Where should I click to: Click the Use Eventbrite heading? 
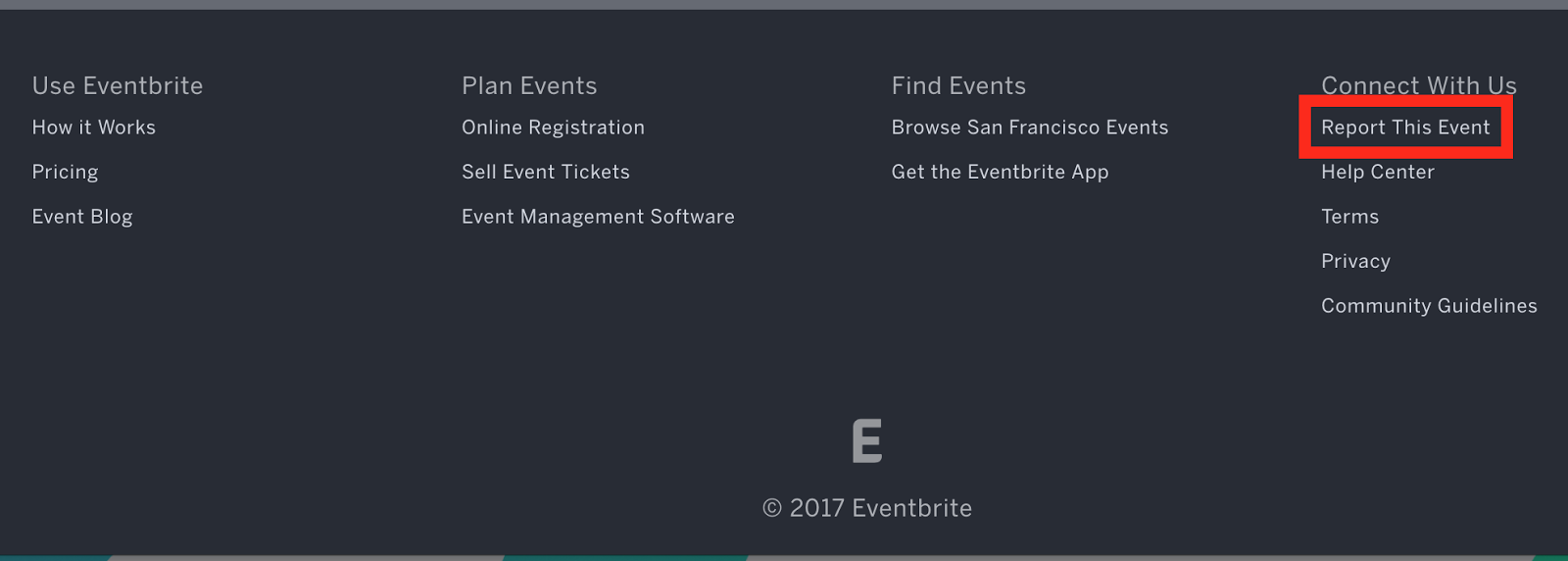118,86
